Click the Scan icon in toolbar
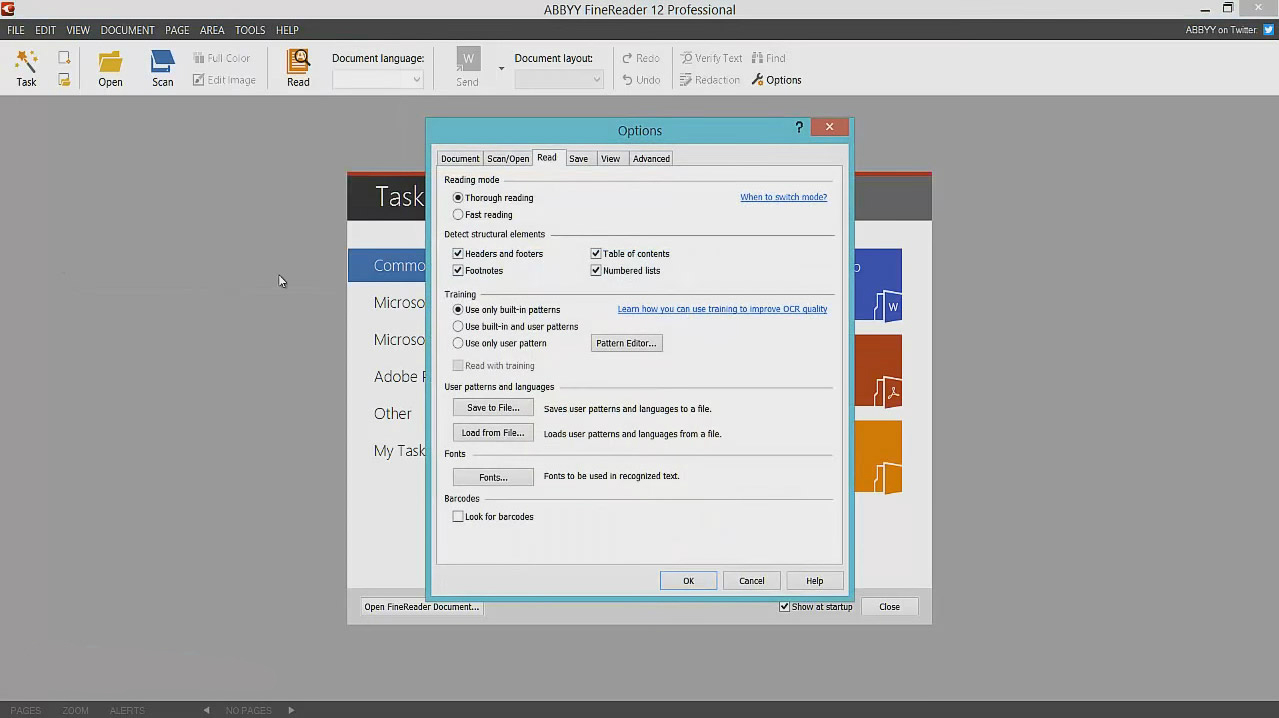Image resolution: width=1279 pixels, height=718 pixels. 162,63
